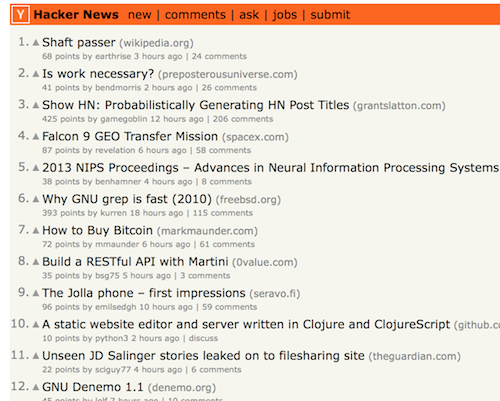Go to the "comments" section in header
The height and width of the screenshot is (401, 500).
coord(195,15)
